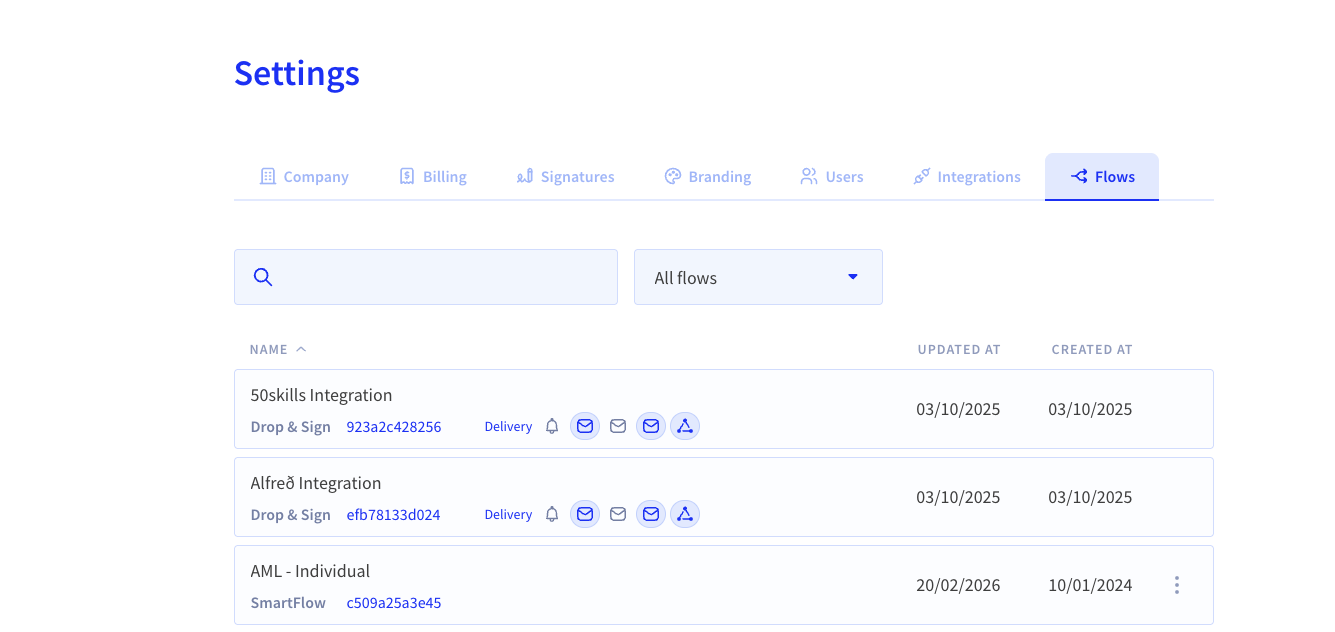Sort the list by NAME column header
This screenshot has width=1335, height=632.
click(x=278, y=350)
